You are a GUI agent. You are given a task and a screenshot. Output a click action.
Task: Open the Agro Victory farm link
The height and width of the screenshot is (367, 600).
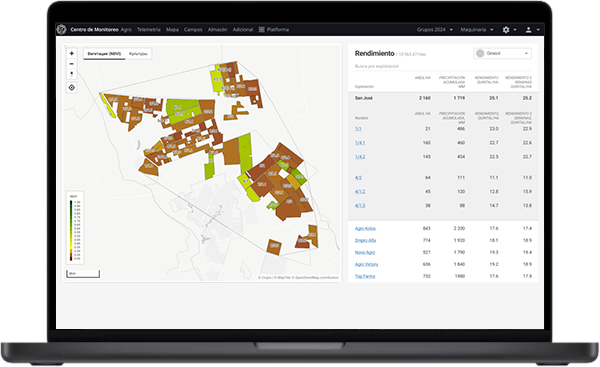coord(366,264)
